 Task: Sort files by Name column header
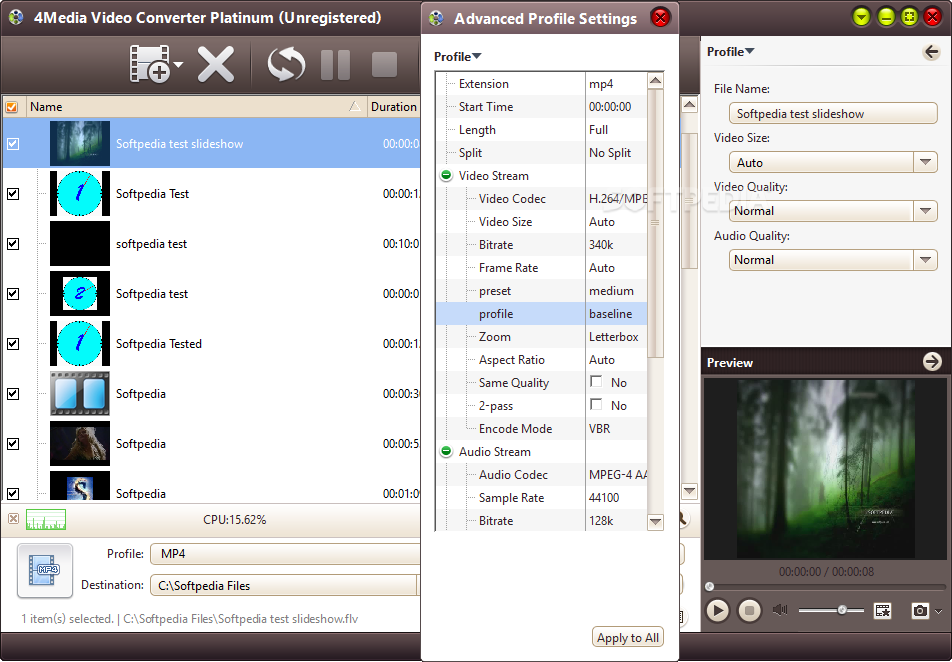[x=196, y=107]
